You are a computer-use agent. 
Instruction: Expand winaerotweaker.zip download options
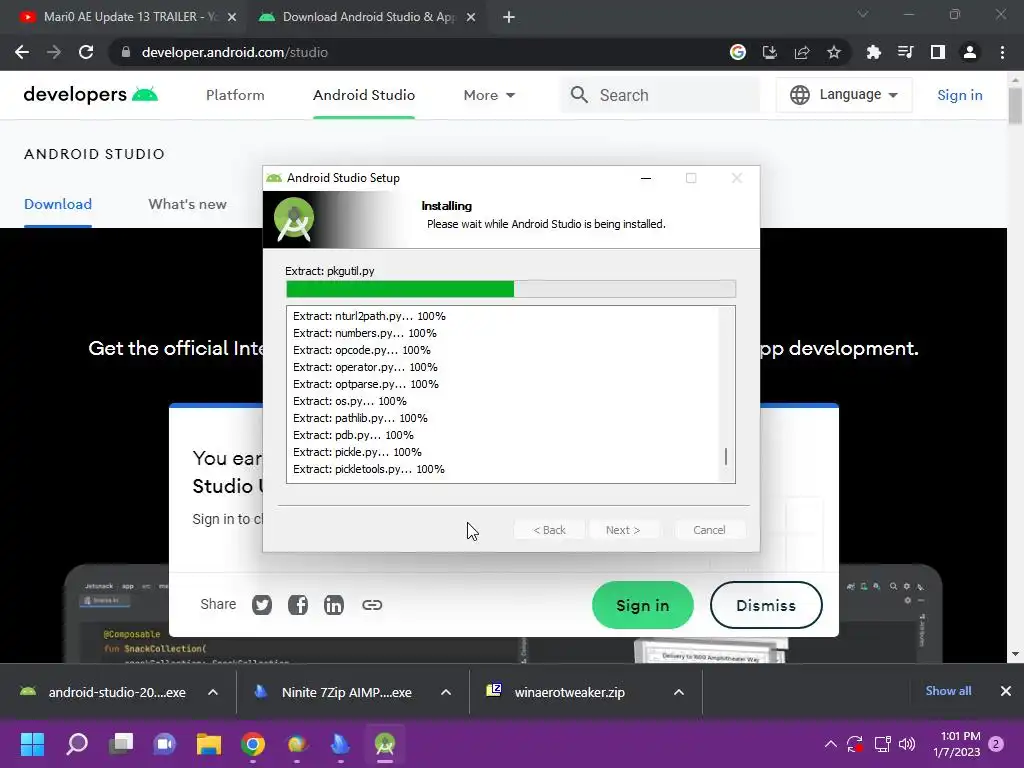pyautogui.click(x=679, y=692)
